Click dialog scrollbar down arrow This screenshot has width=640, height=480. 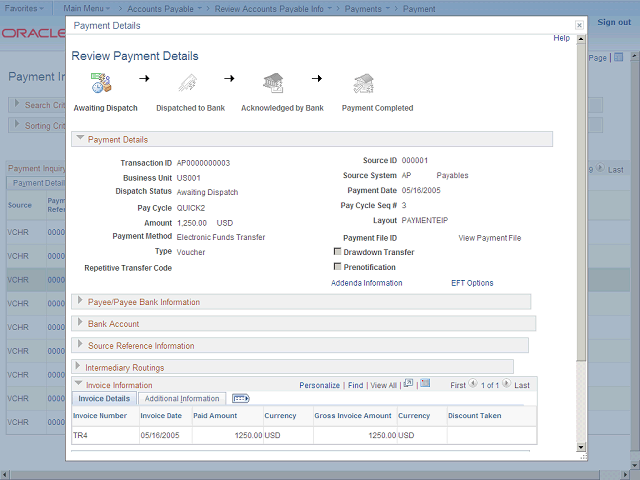click(581, 447)
